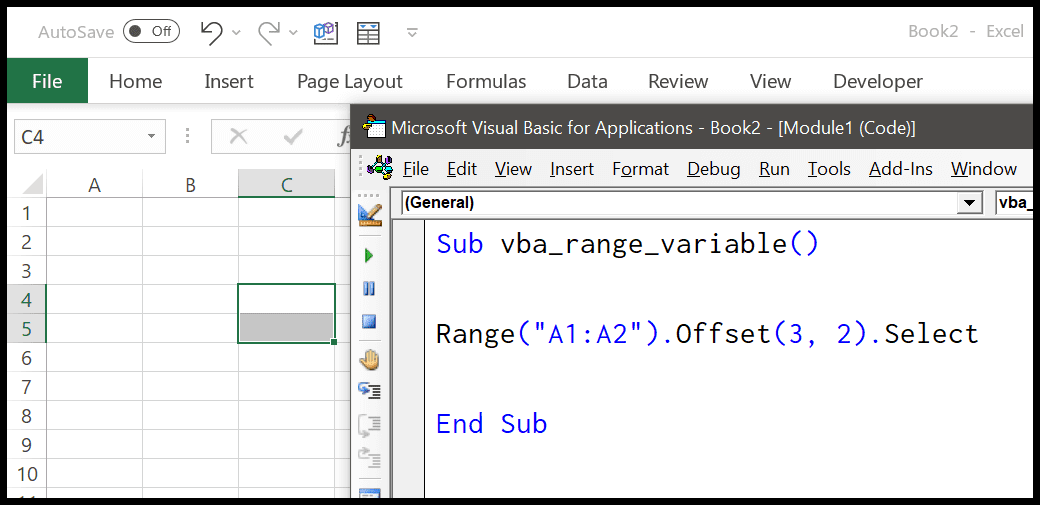1040x505 pixels.
Task: Open Customize Quick Access Toolbar arrow
Action: pos(412,32)
